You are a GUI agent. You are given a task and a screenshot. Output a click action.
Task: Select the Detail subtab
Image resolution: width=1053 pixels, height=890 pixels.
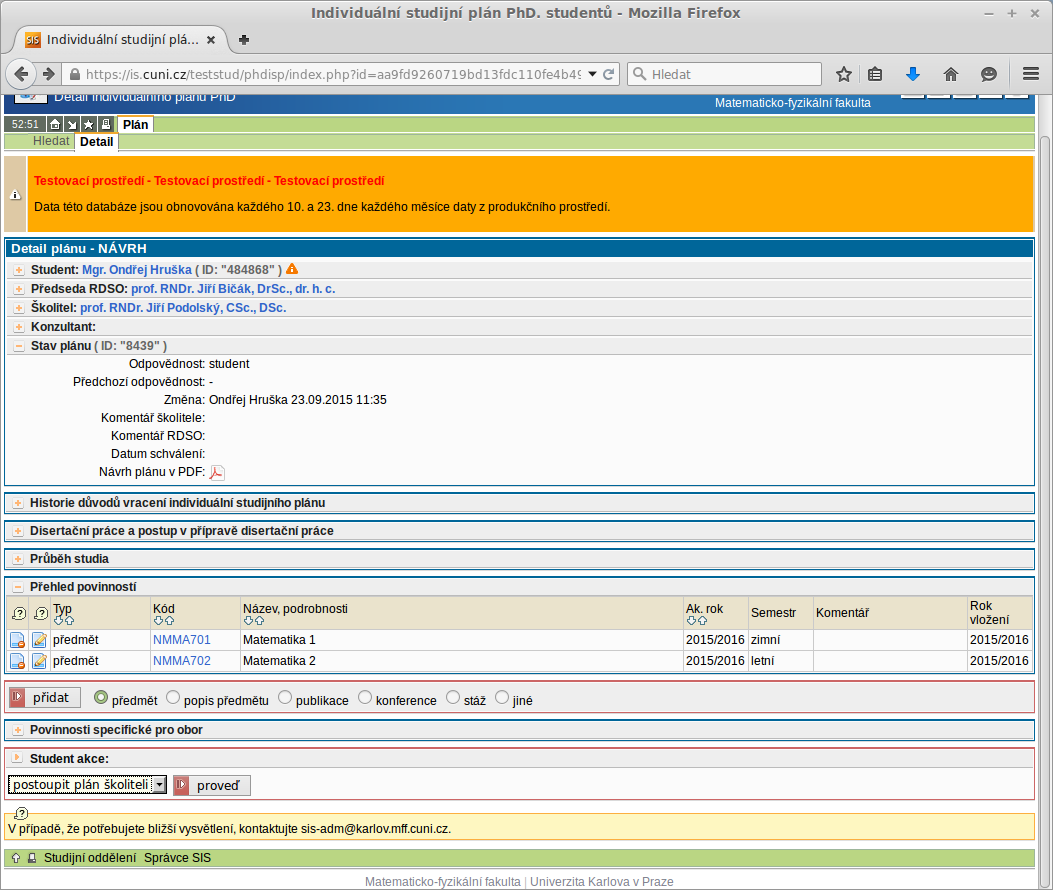97,142
